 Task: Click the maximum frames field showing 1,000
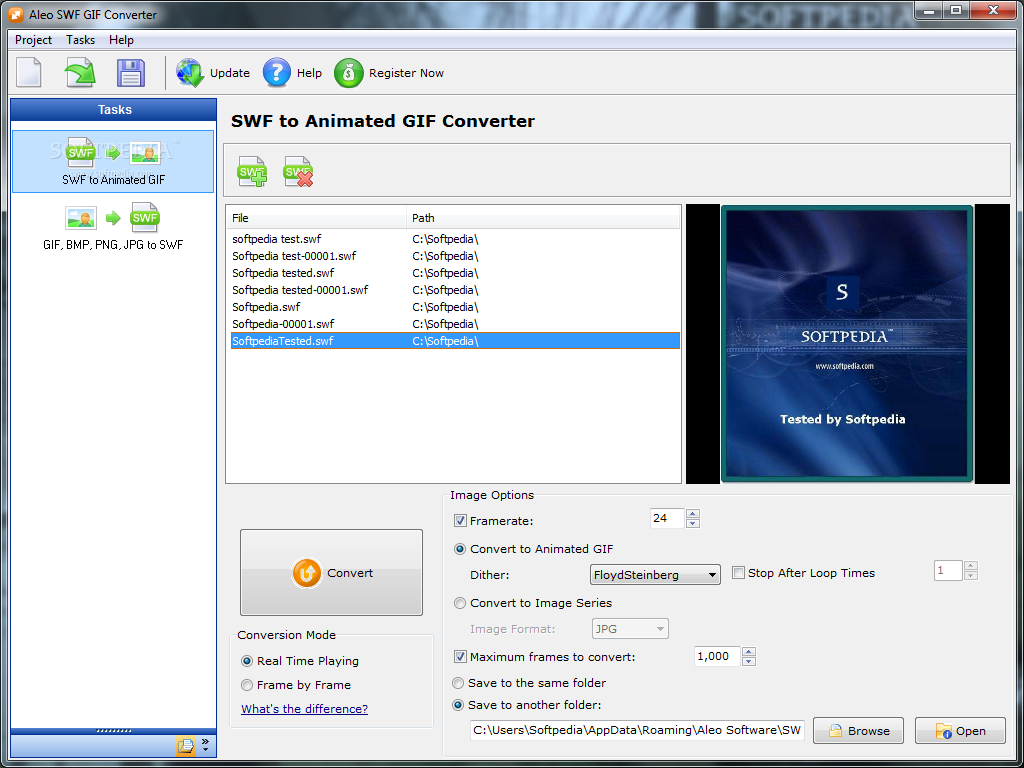coord(717,656)
